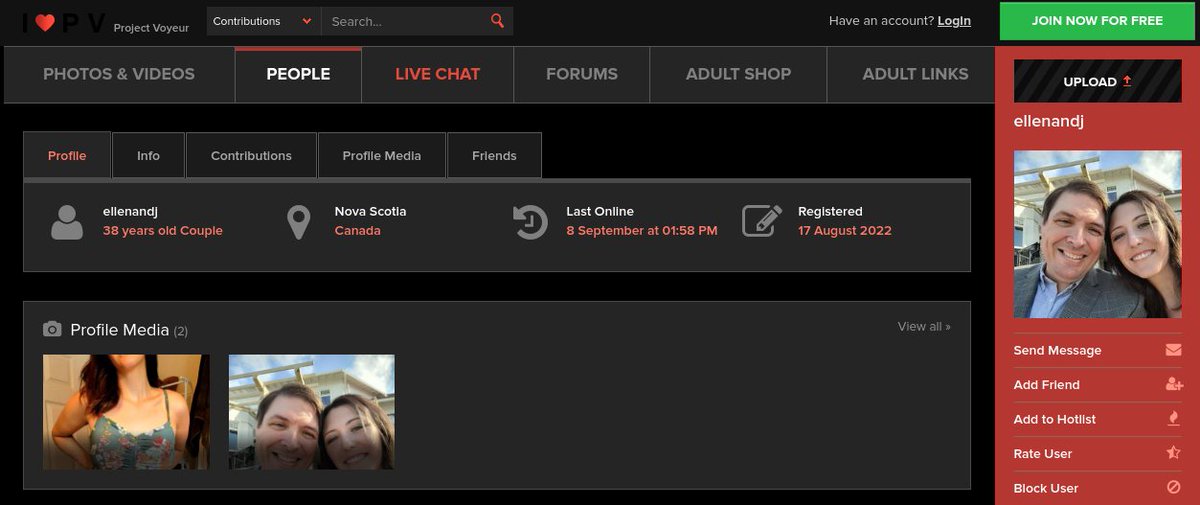Click the 'Nova Scotia' text

370,211
